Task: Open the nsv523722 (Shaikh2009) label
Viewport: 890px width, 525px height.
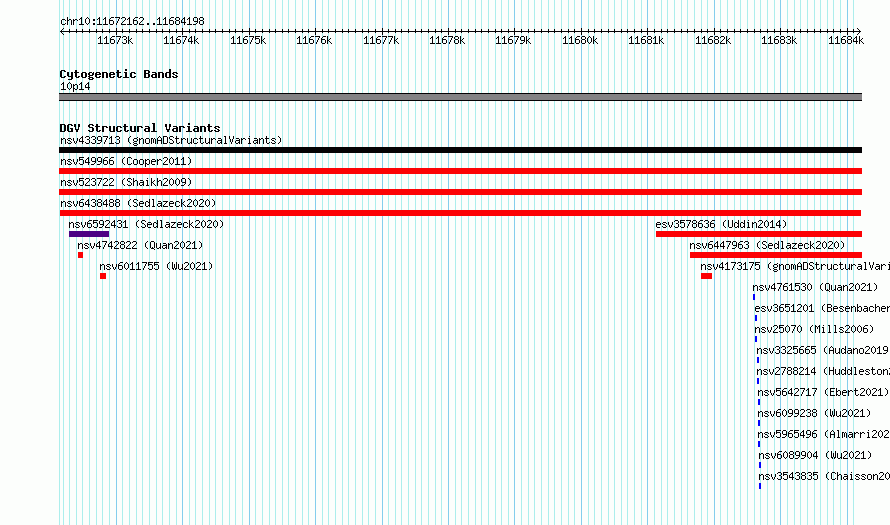Action: pyautogui.click(x=126, y=182)
